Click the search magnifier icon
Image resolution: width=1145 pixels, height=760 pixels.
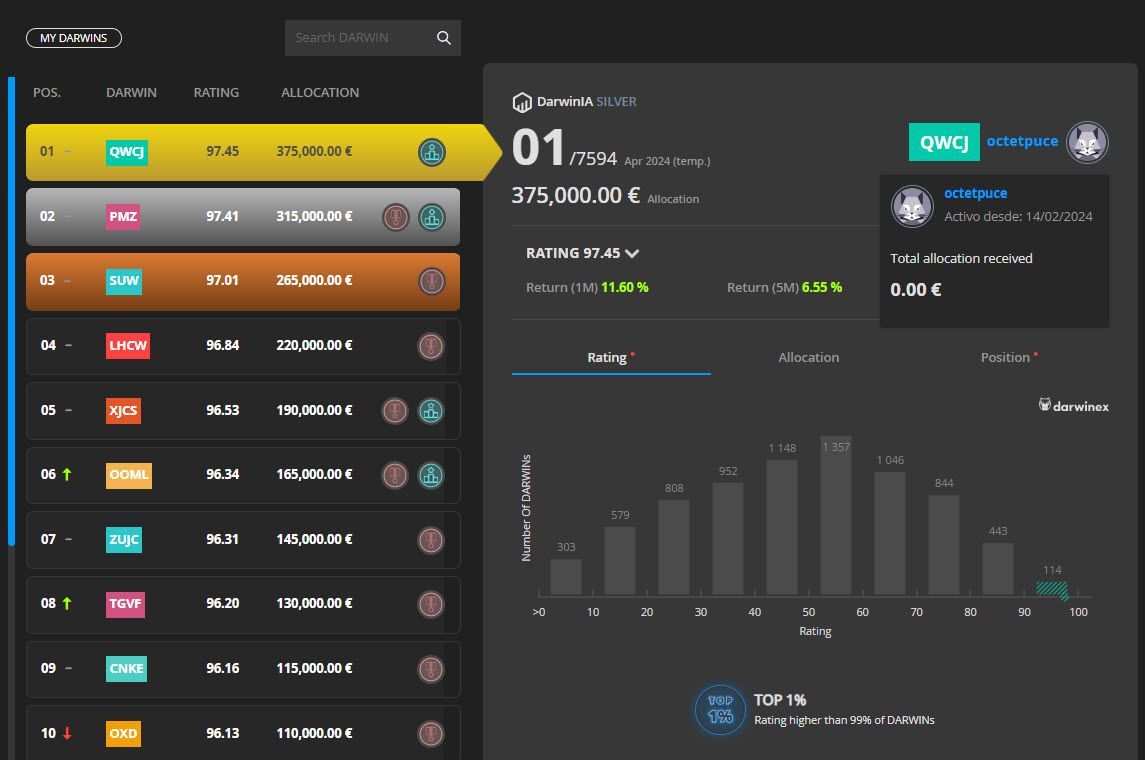pos(444,38)
